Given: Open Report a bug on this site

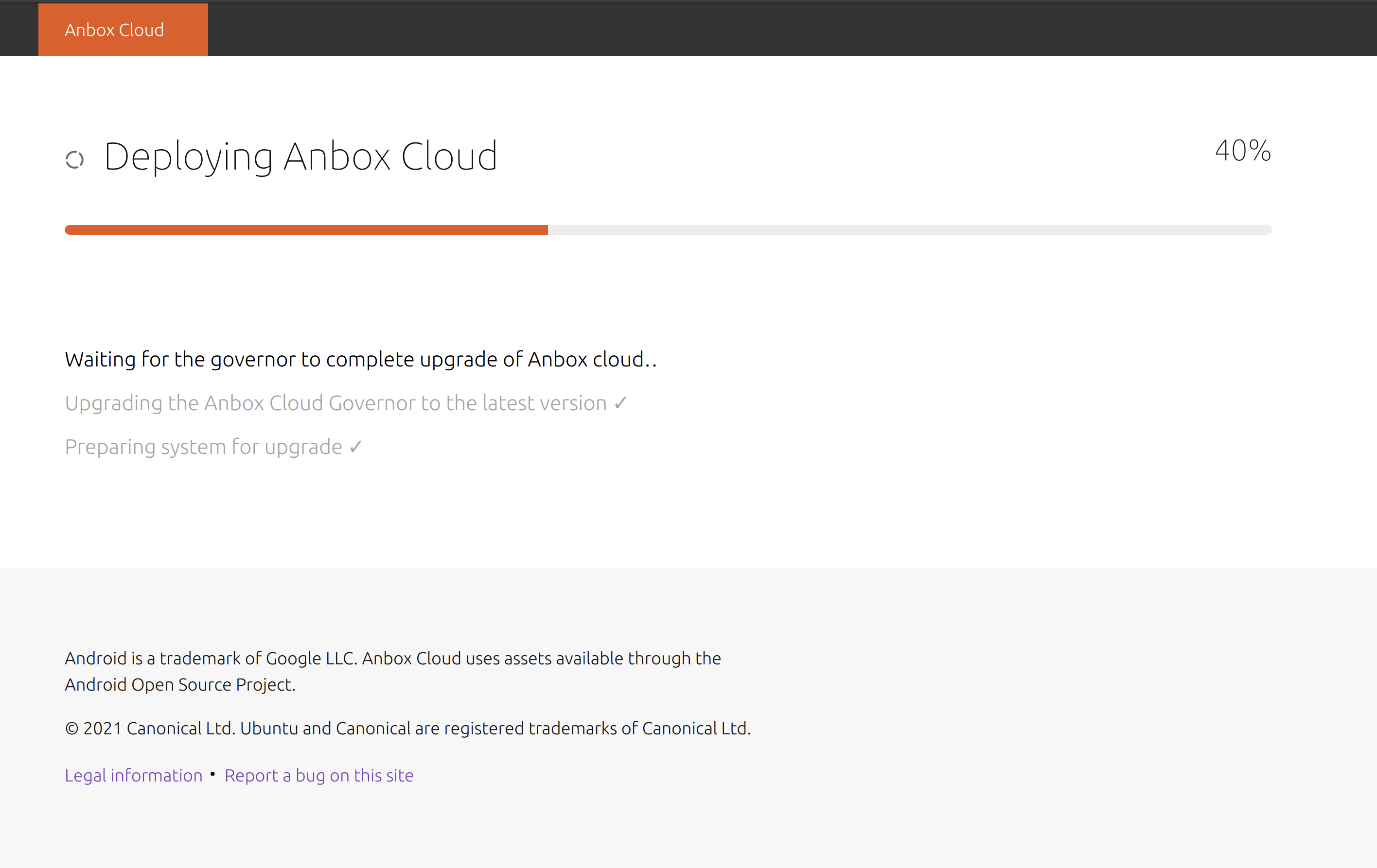Looking at the screenshot, I should 319,776.
